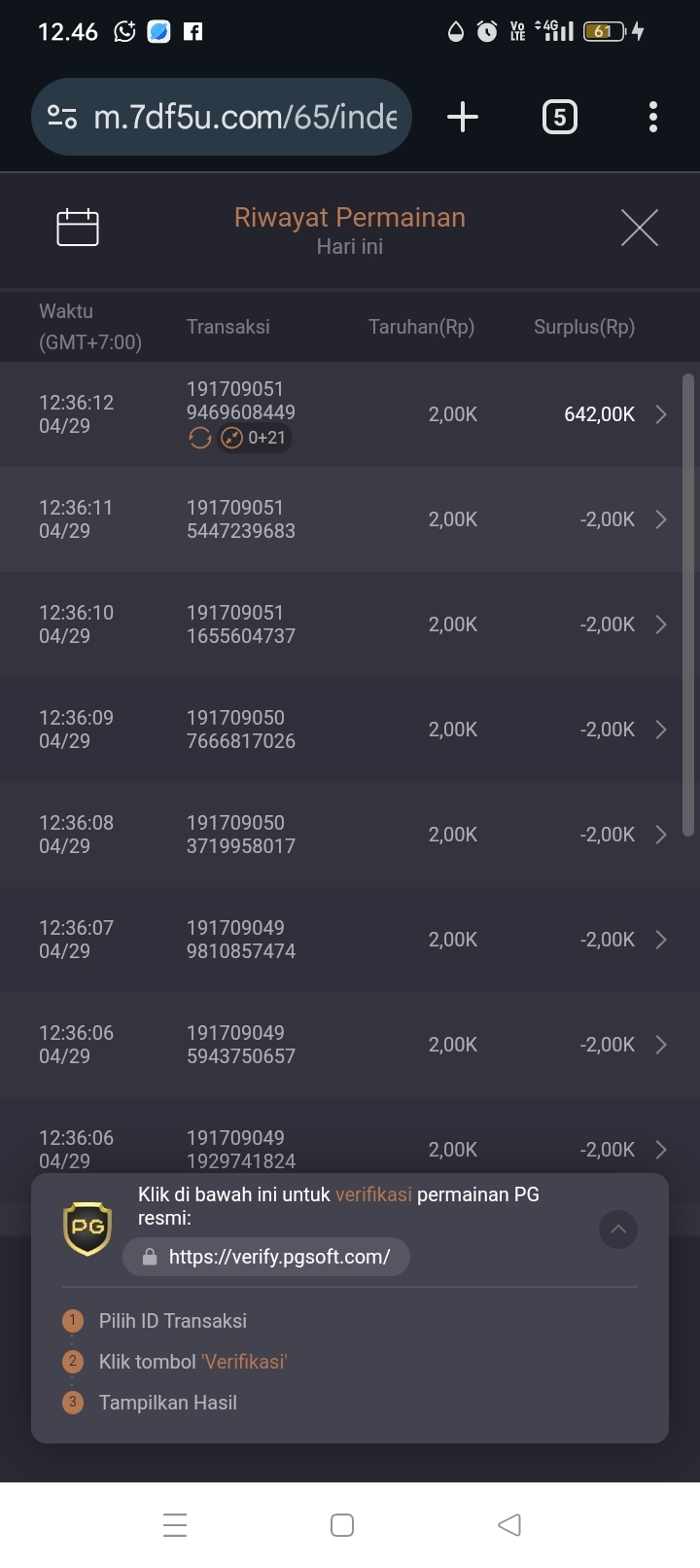
Task: Click the free spin cycle icon in first transaction
Action: [199, 439]
